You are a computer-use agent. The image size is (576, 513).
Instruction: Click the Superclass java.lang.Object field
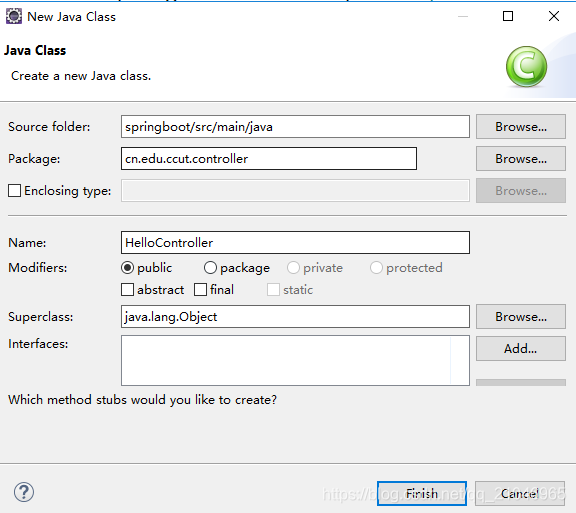pyautogui.click(x=295, y=316)
